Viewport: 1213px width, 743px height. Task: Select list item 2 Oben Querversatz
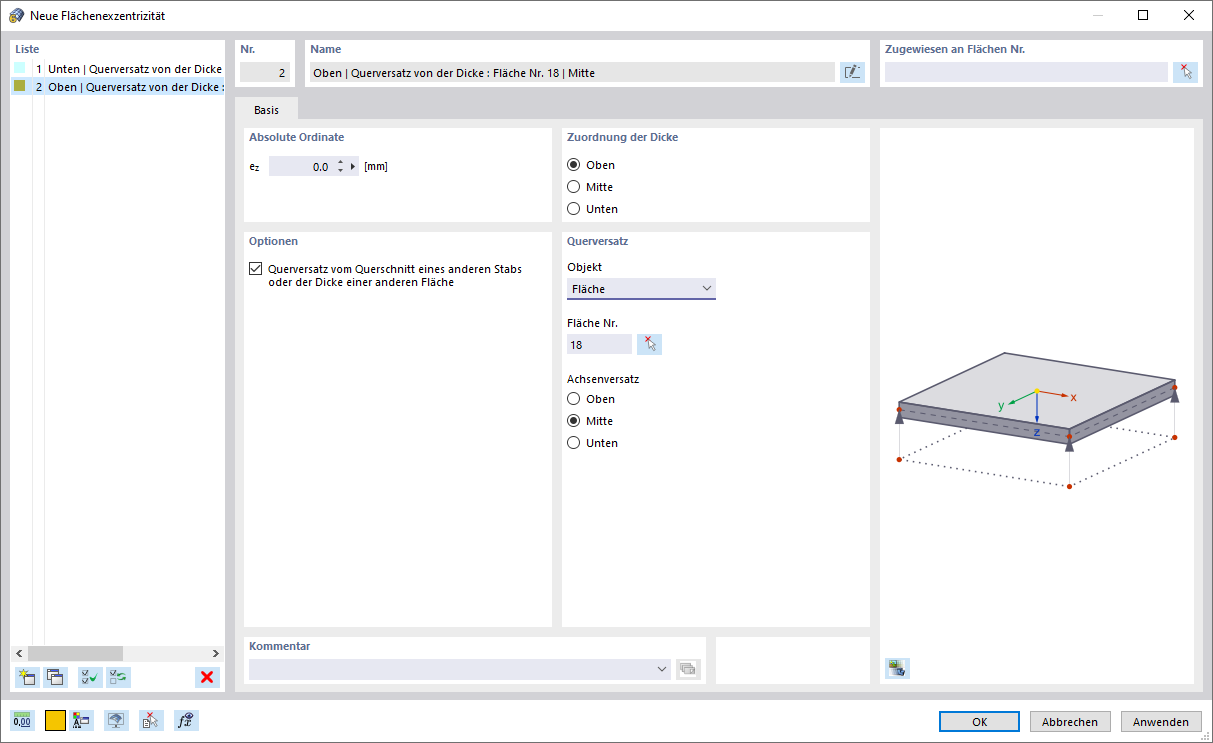click(118, 87)
